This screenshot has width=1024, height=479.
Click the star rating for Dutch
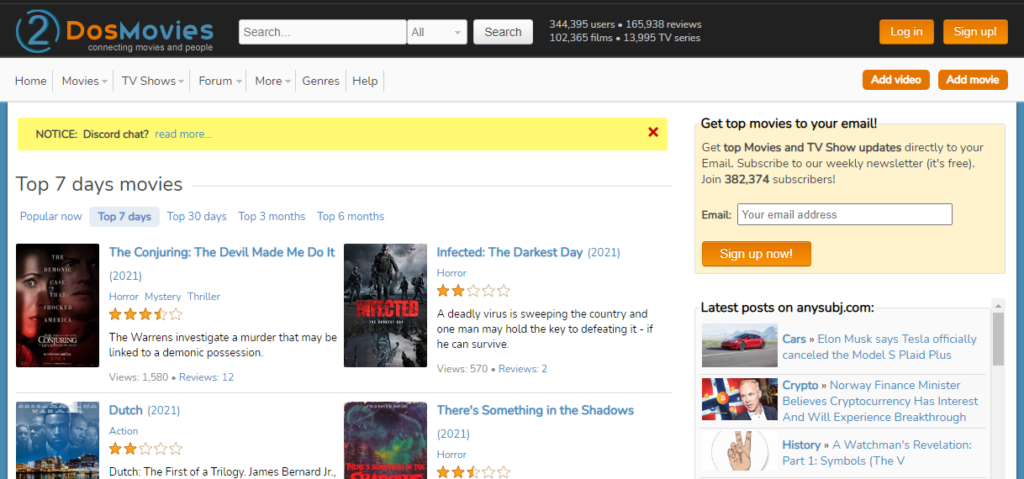[x=146, y=449]
